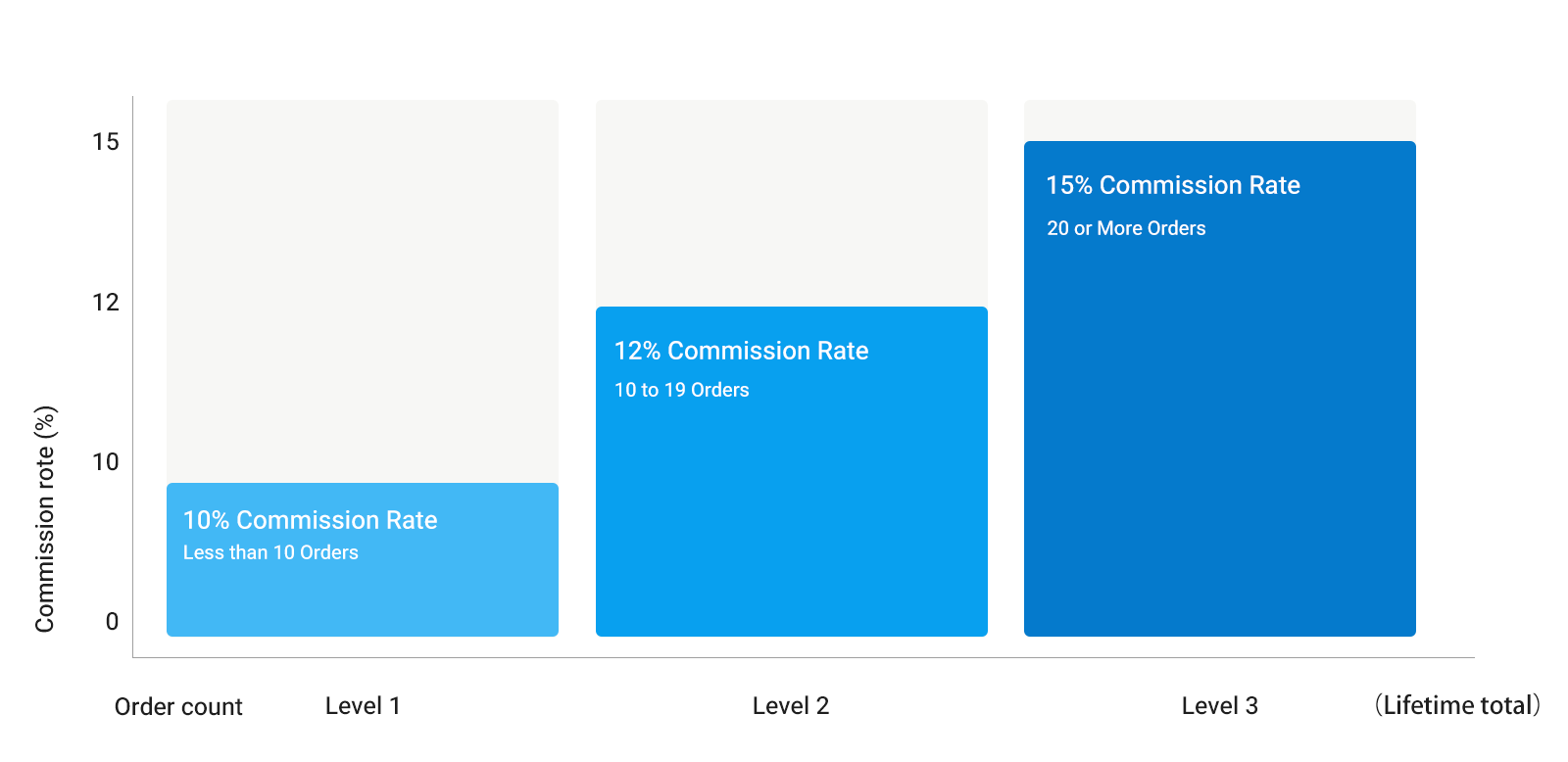Select the "10 to 19 Orders" caption
The height and width of the screenshot is (762, 1568).
681,390
